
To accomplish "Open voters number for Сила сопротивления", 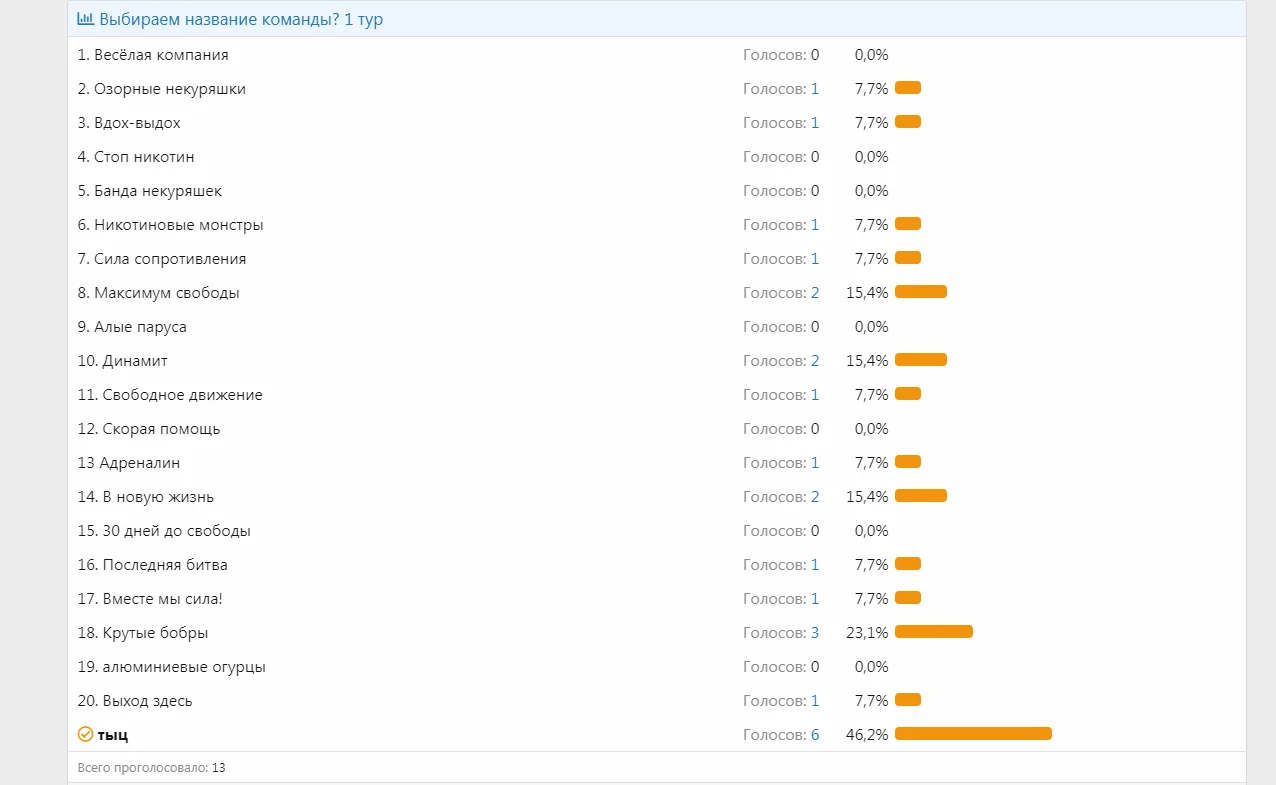I will pos(815,259).
